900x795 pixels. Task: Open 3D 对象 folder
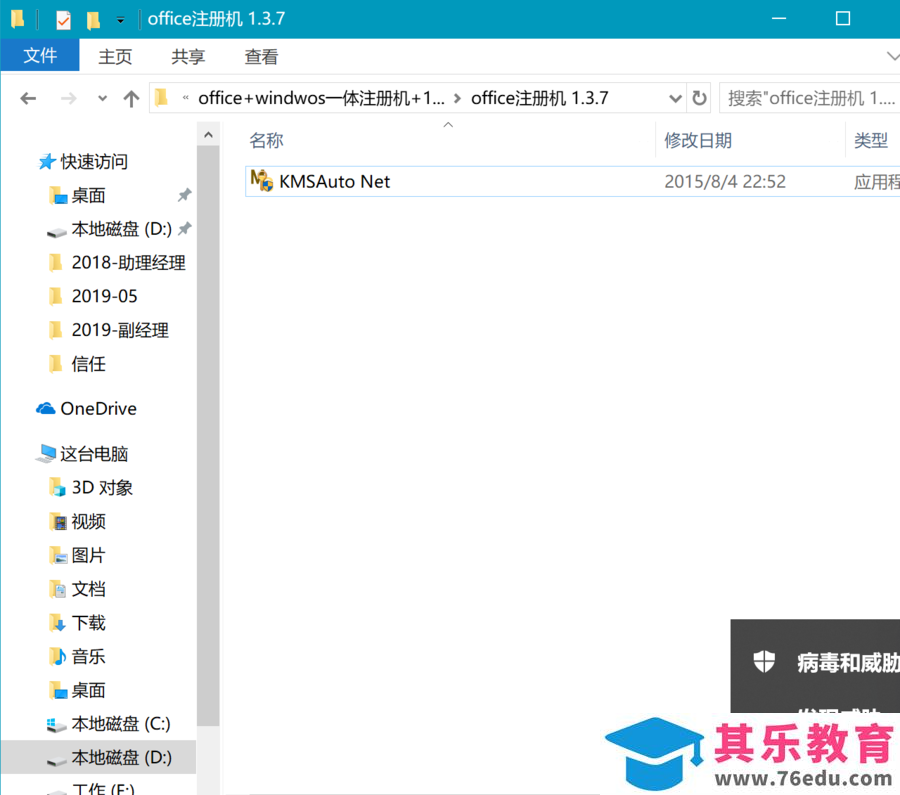pyautogui.click(x=102, y=488)
